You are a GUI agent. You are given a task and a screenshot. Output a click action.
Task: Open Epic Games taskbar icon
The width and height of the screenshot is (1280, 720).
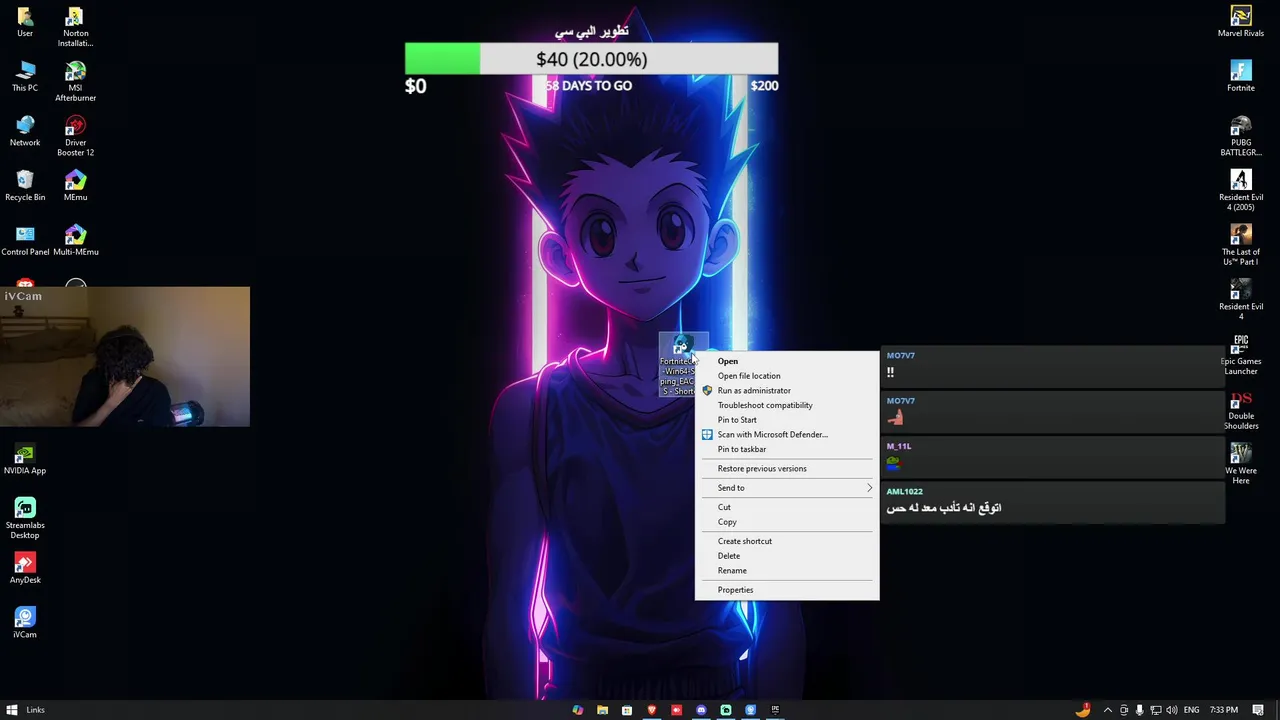tap(775, 710)
